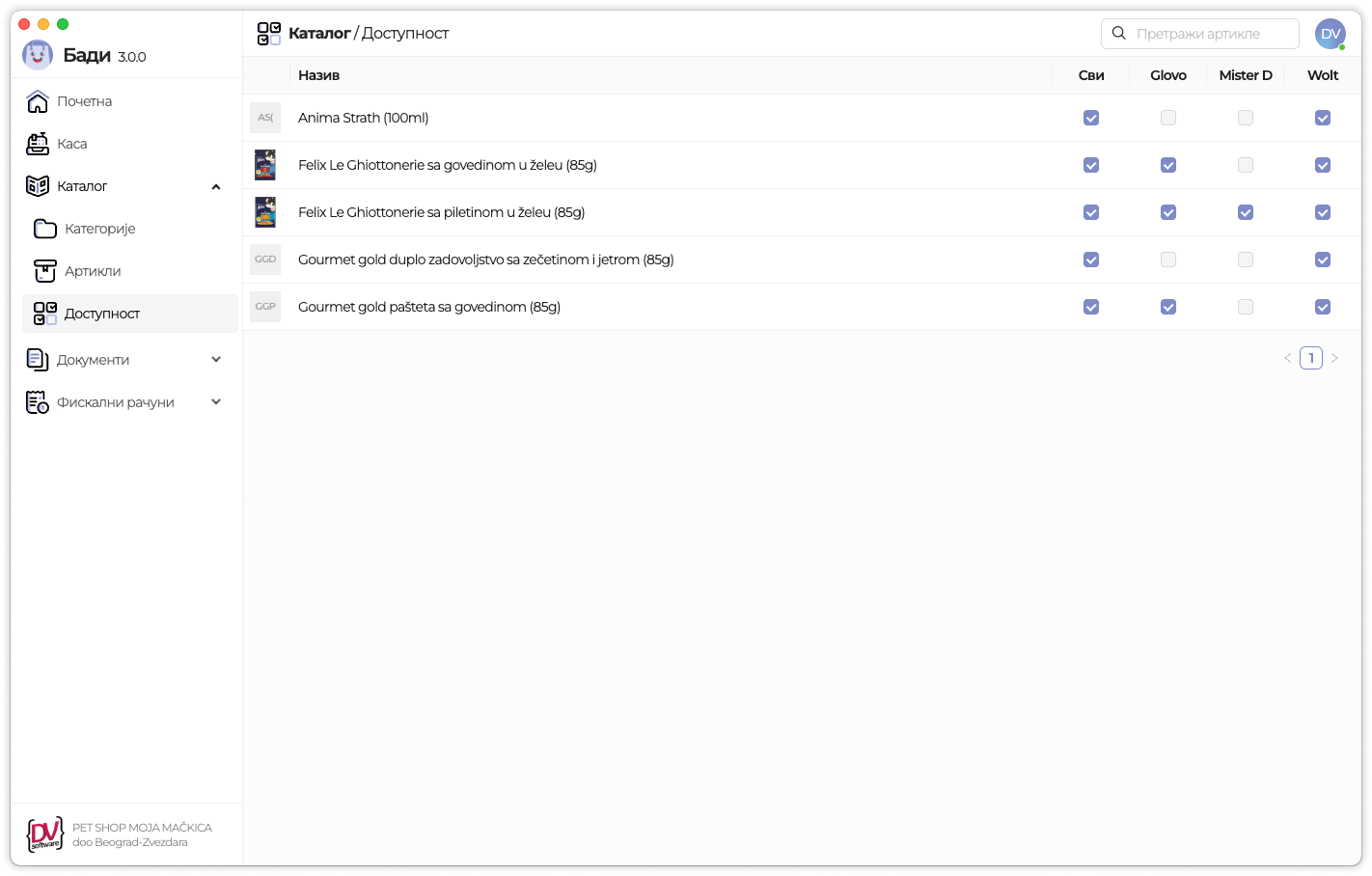Untick Сви for Gourmet gold duplo zadovoljstvo
The width and height of the screenshot is (1372, 876).
click(x=1091, y=260)
